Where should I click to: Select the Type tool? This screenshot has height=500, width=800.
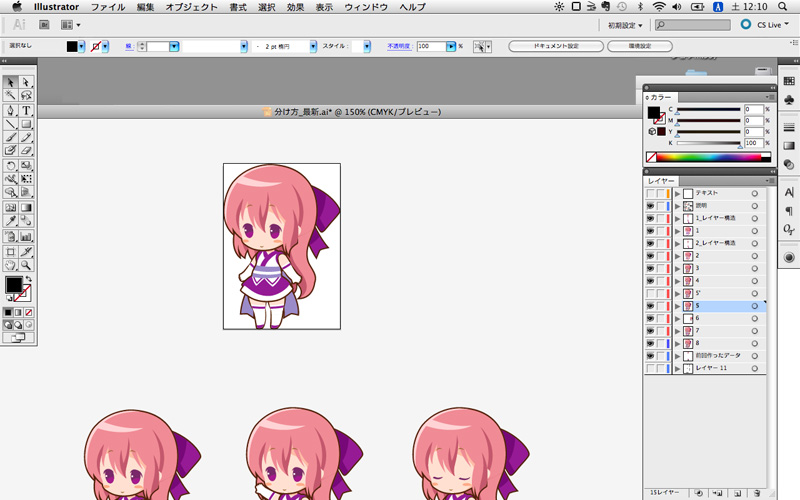pyautogui.click(x=26, y=110)
